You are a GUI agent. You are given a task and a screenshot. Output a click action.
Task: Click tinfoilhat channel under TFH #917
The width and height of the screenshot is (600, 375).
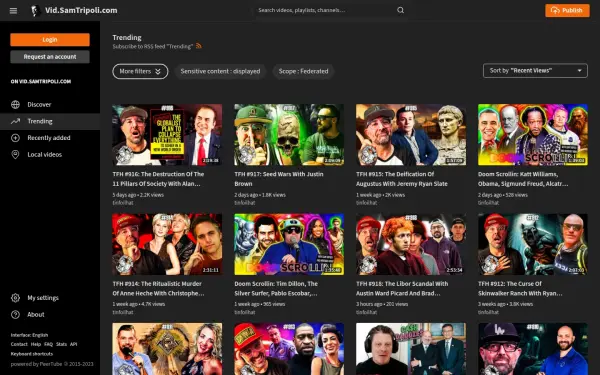(245, 203)
